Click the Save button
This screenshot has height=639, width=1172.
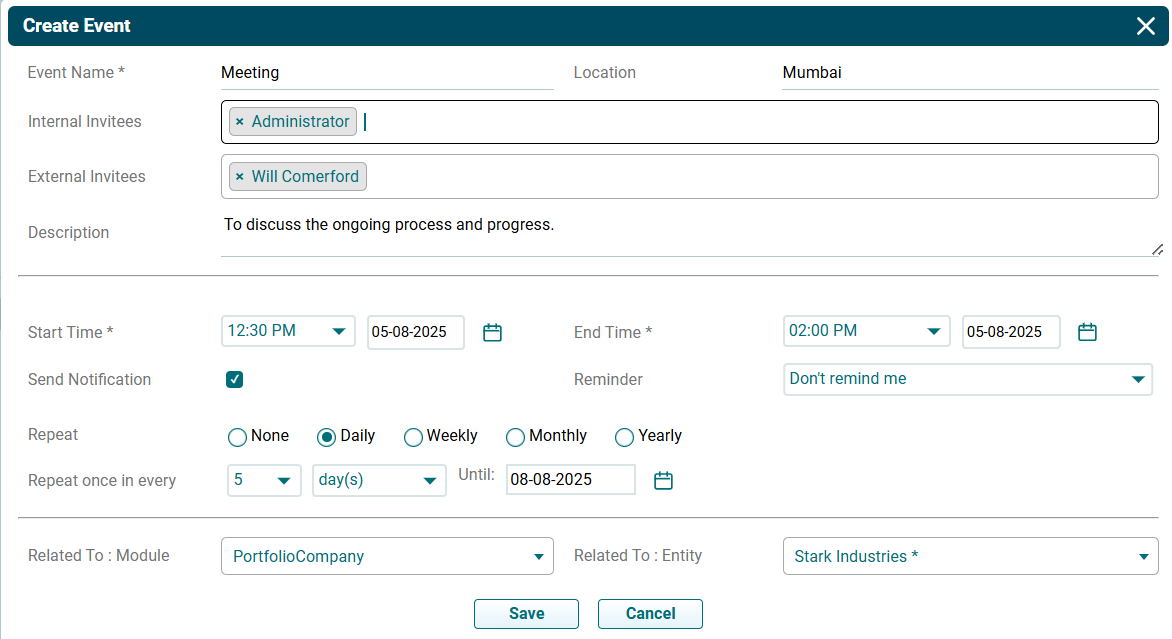tap(526, 614)
